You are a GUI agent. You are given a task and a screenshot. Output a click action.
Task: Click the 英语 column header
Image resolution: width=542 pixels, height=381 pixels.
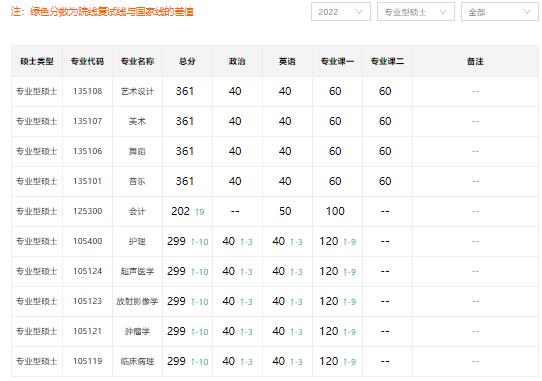point(287,62)
